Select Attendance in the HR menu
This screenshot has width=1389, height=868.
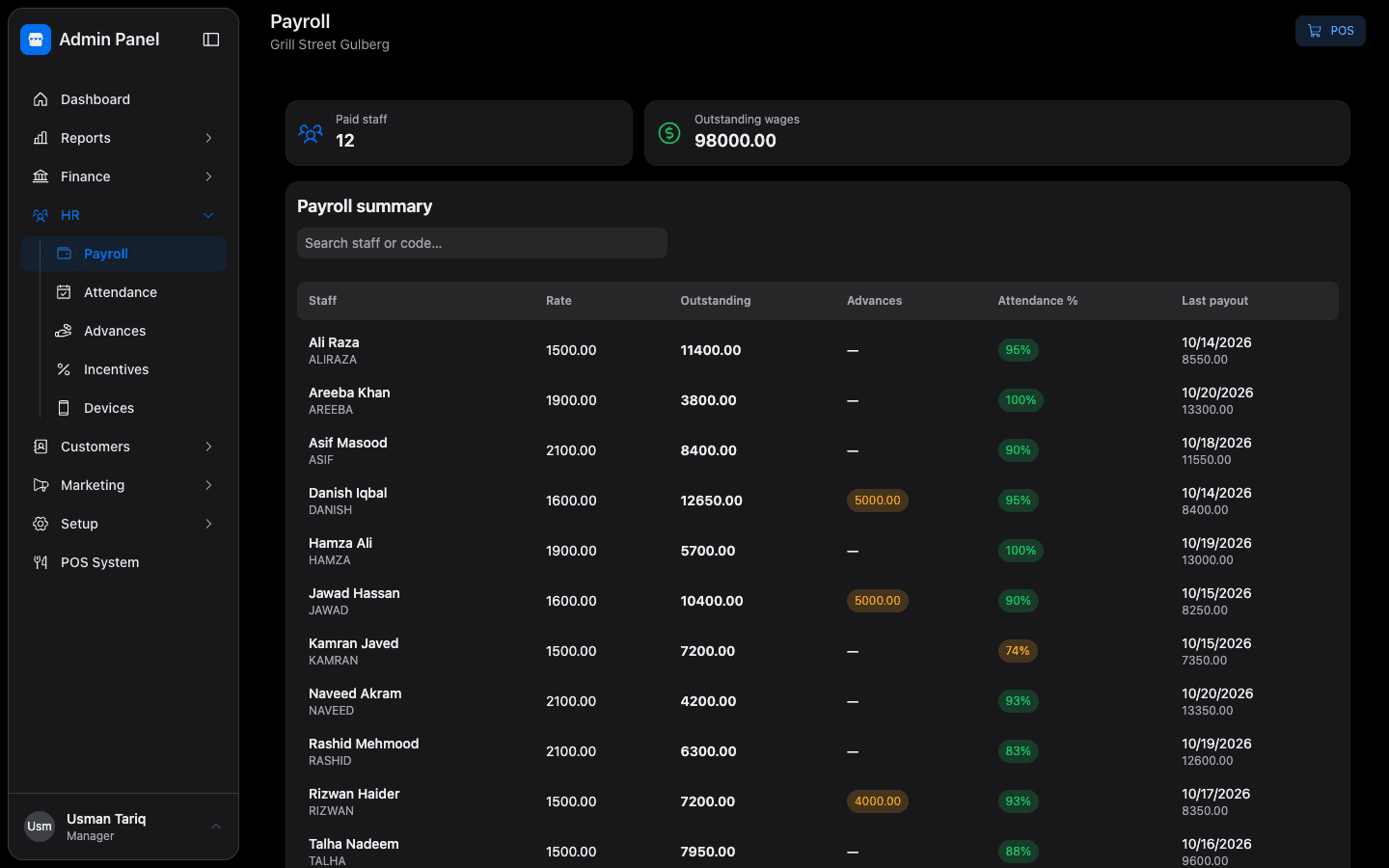133,292
